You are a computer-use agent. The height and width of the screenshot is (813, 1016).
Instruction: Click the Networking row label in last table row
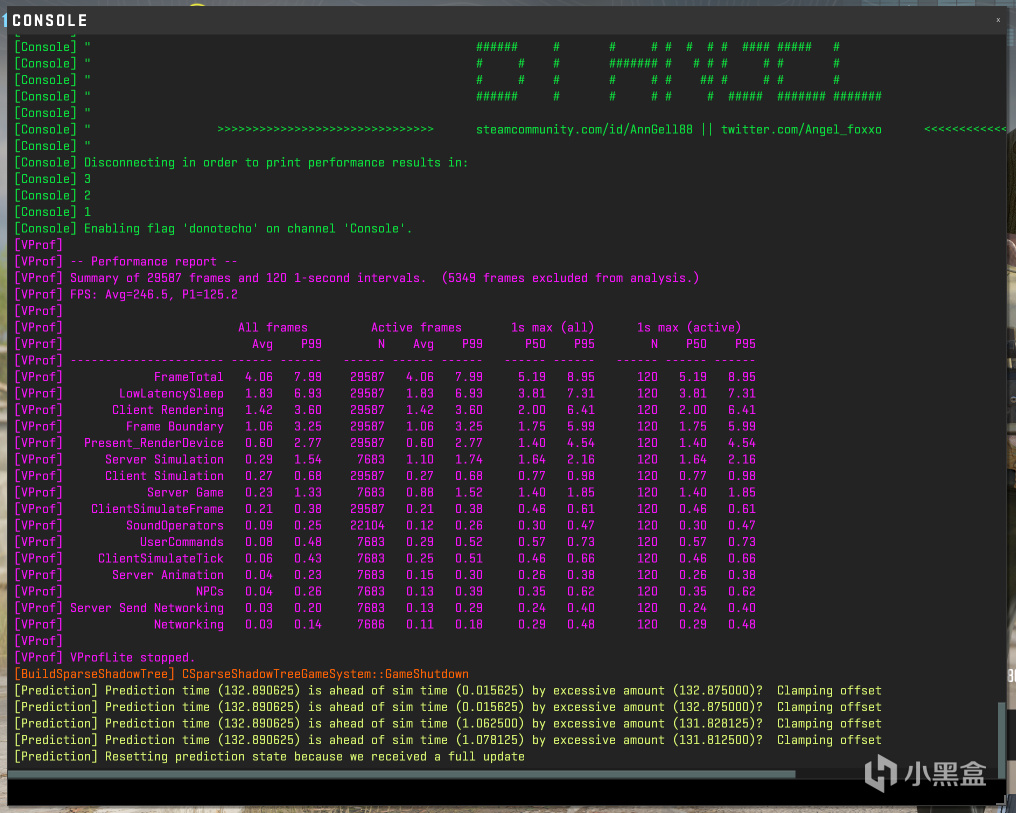(189, 625)
